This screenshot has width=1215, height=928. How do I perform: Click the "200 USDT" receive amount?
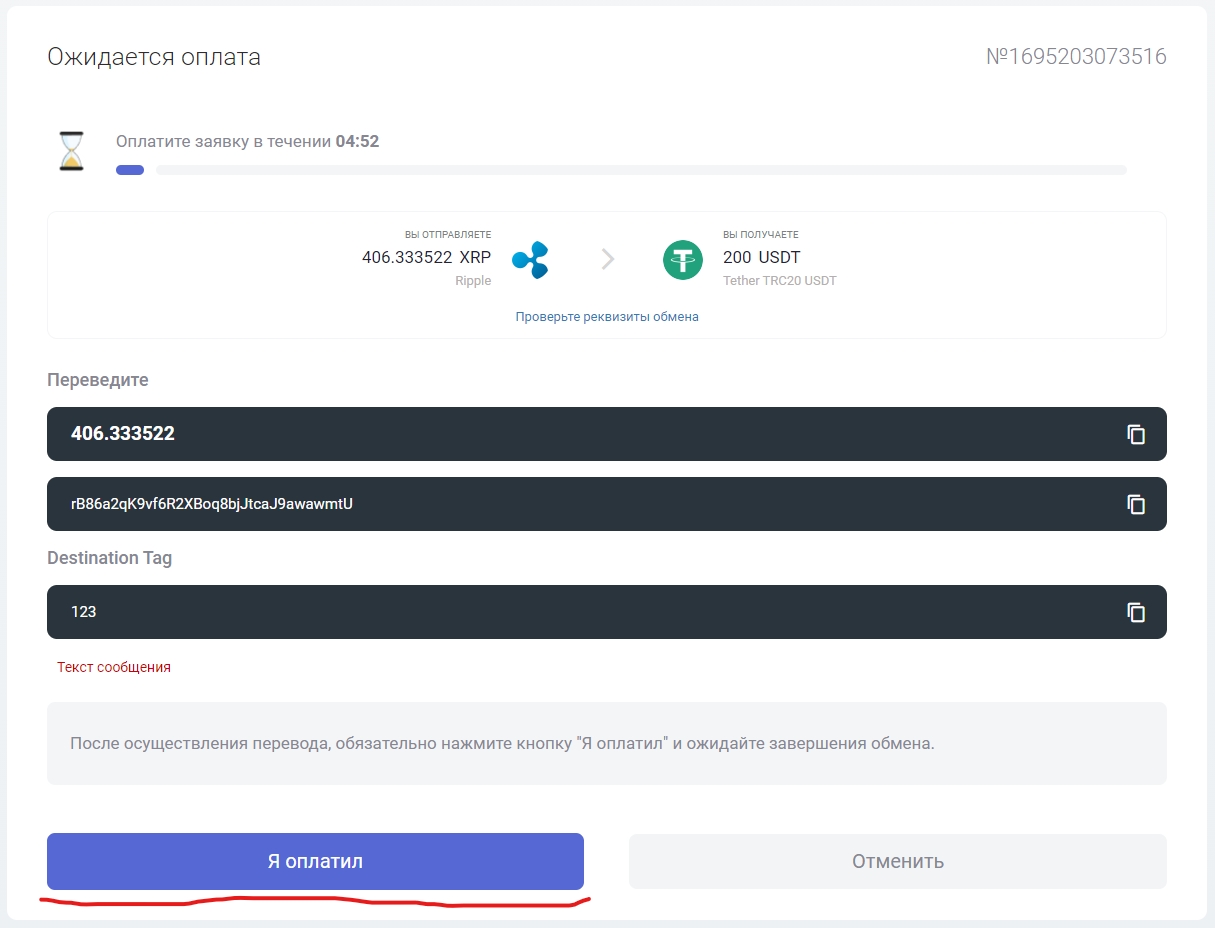coord(761,257)
